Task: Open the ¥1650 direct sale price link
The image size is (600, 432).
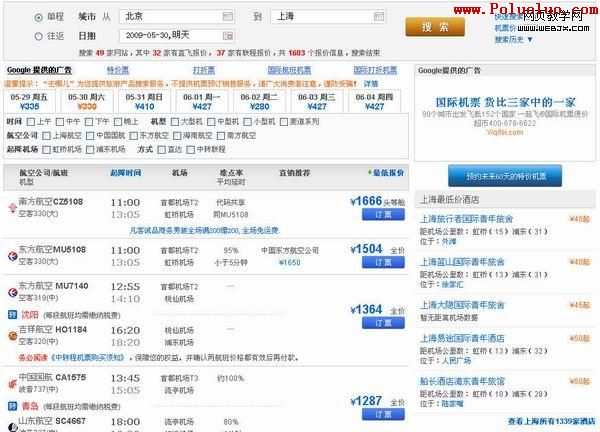Action: point(290,262)
